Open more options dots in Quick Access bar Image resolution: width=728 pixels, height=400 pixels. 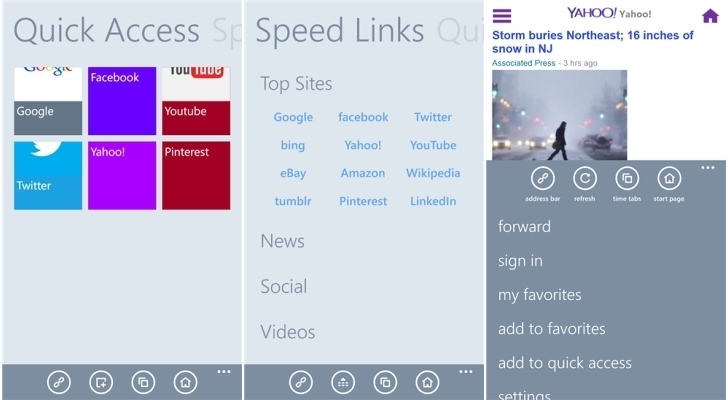[224, 372]
